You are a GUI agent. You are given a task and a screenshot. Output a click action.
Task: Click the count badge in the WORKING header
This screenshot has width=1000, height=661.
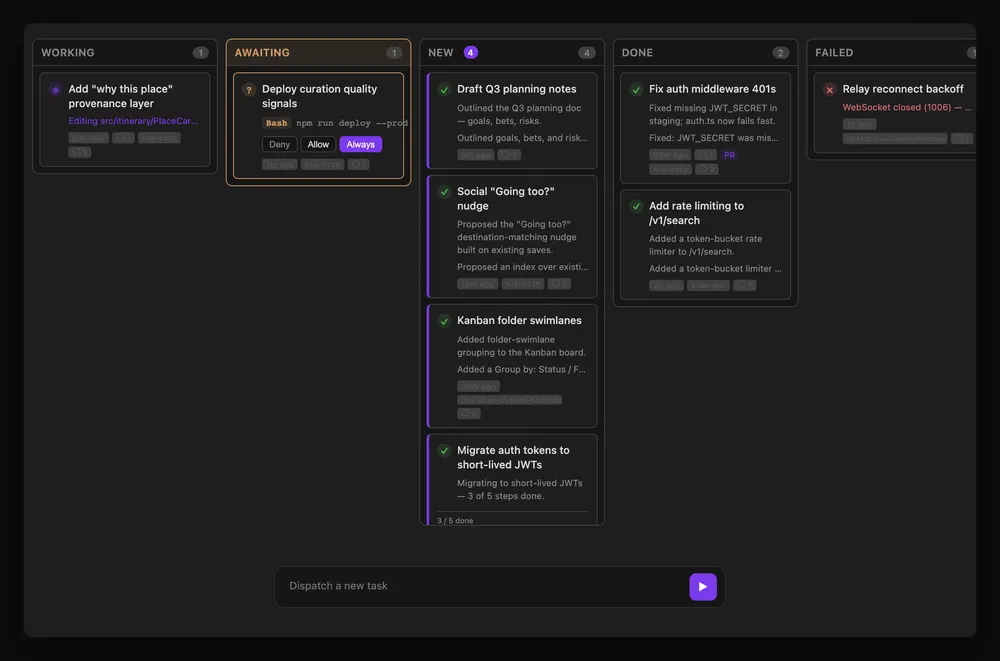pos(200,53)
